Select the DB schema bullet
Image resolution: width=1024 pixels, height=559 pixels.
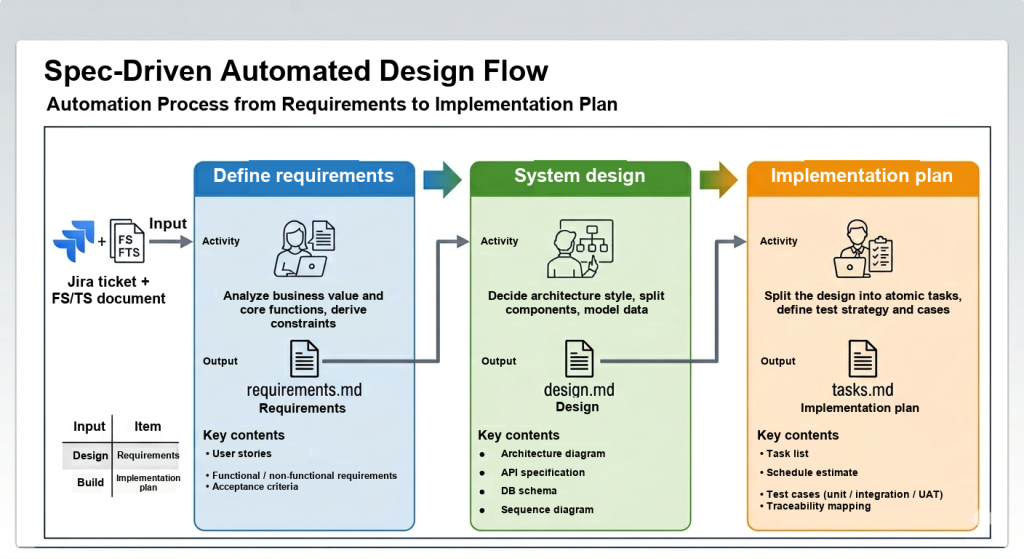pyautogui.click(x=518, y=490)
